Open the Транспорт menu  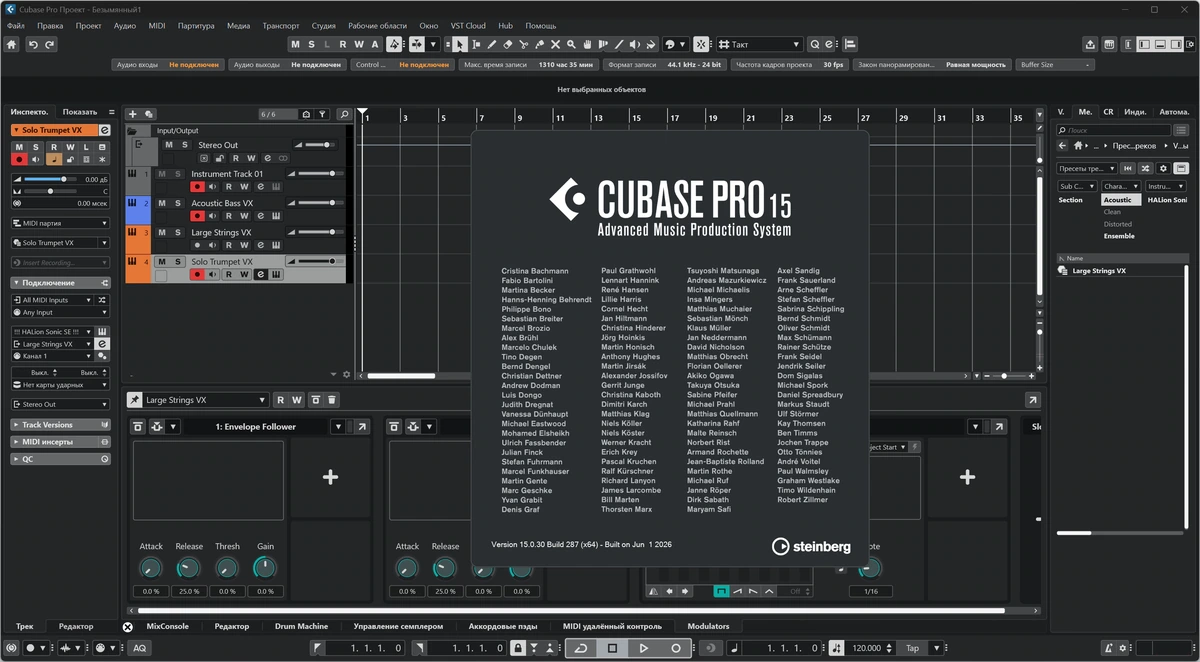(280, 25)
